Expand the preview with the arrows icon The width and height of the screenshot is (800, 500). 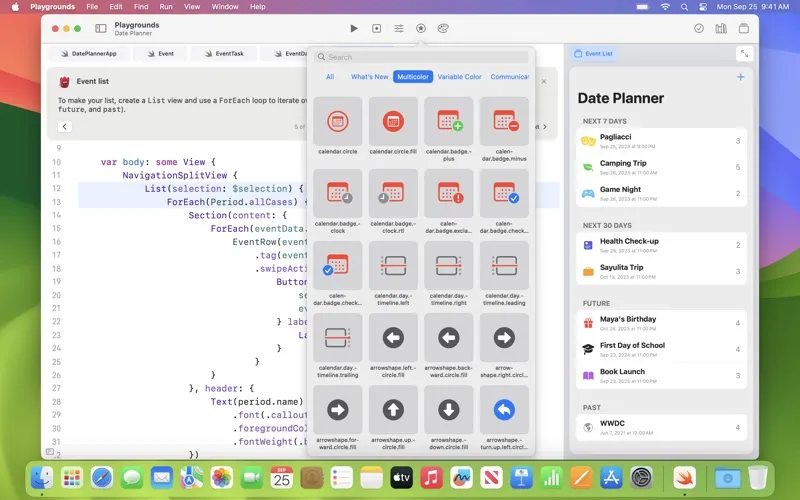point(744,54)
